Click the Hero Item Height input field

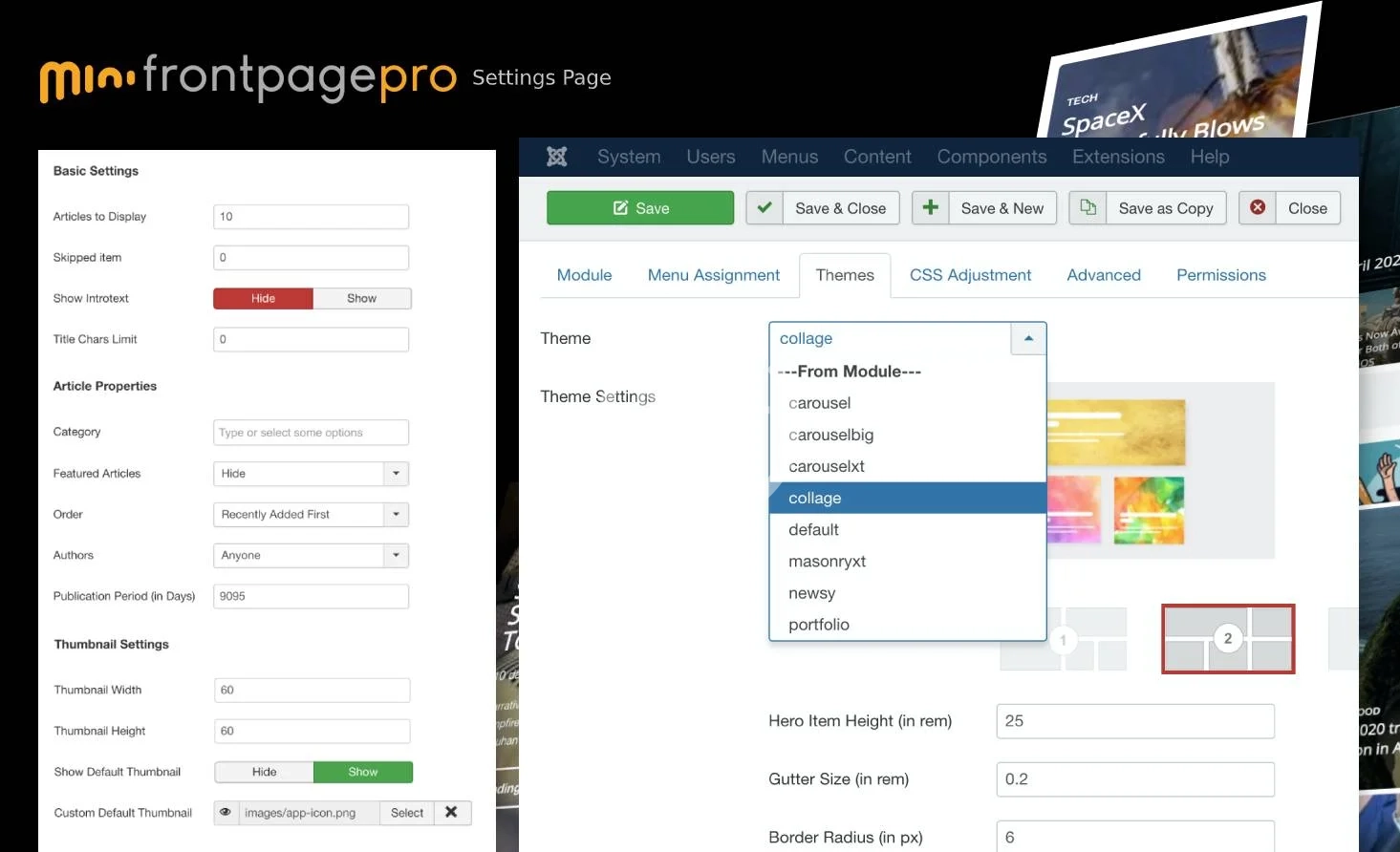(1134, 721)
